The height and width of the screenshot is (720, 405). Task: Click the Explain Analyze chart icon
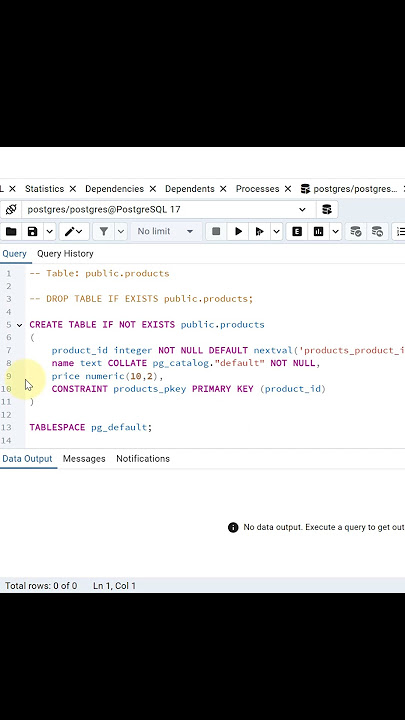tap(319, 231)
